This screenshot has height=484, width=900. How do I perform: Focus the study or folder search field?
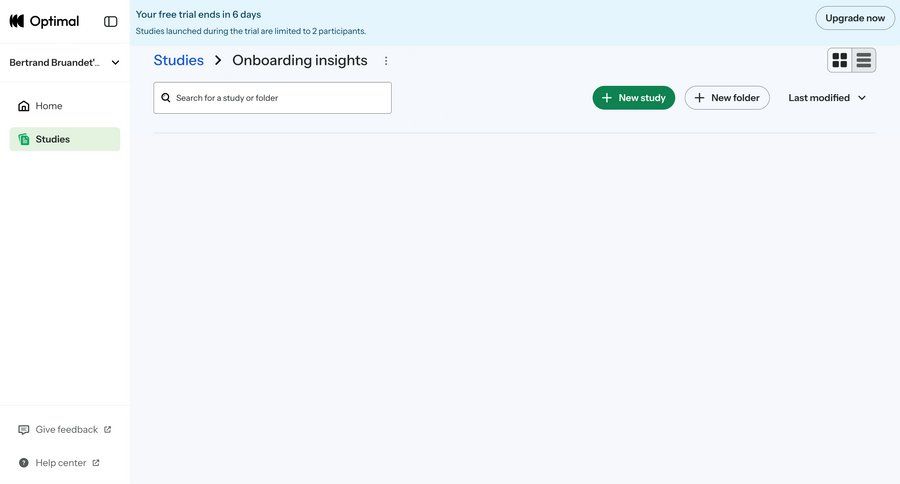tap(280, 98)
